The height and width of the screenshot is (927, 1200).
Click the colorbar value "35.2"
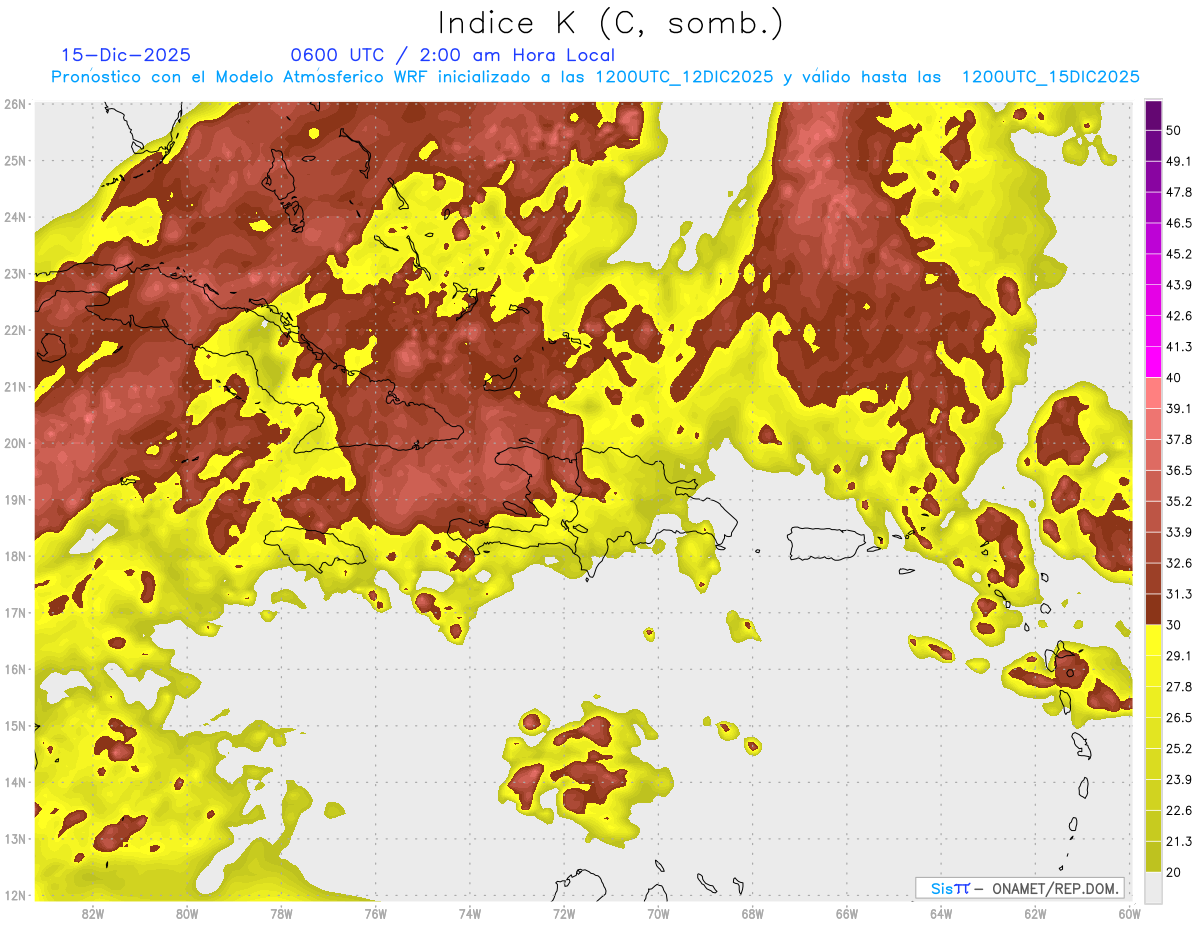(x=1179, y=501)
